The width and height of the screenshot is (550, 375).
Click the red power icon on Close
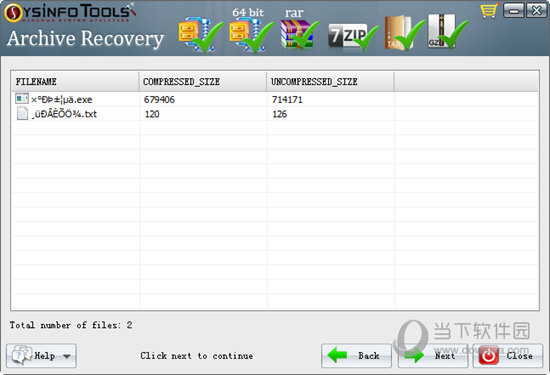coord(489,356)
